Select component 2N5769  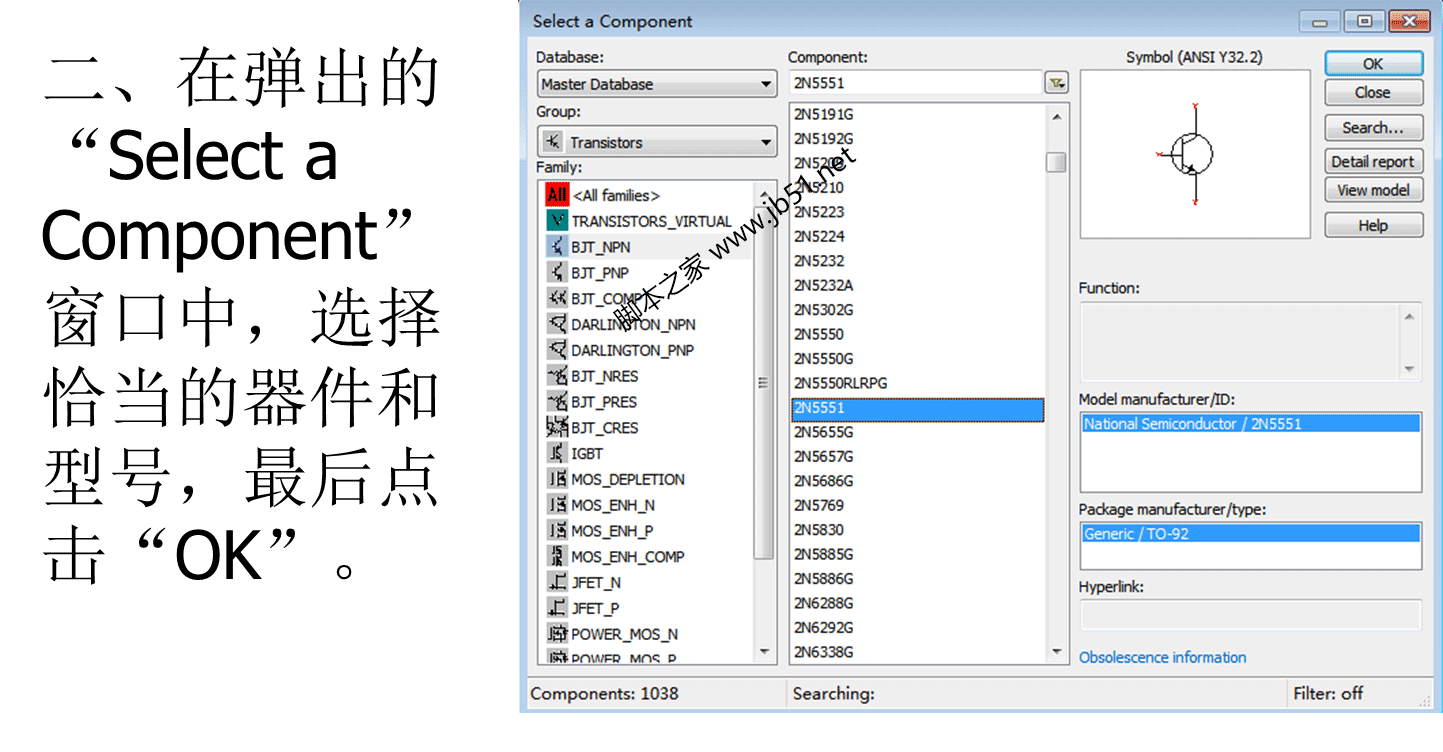[x=819, y=505]
